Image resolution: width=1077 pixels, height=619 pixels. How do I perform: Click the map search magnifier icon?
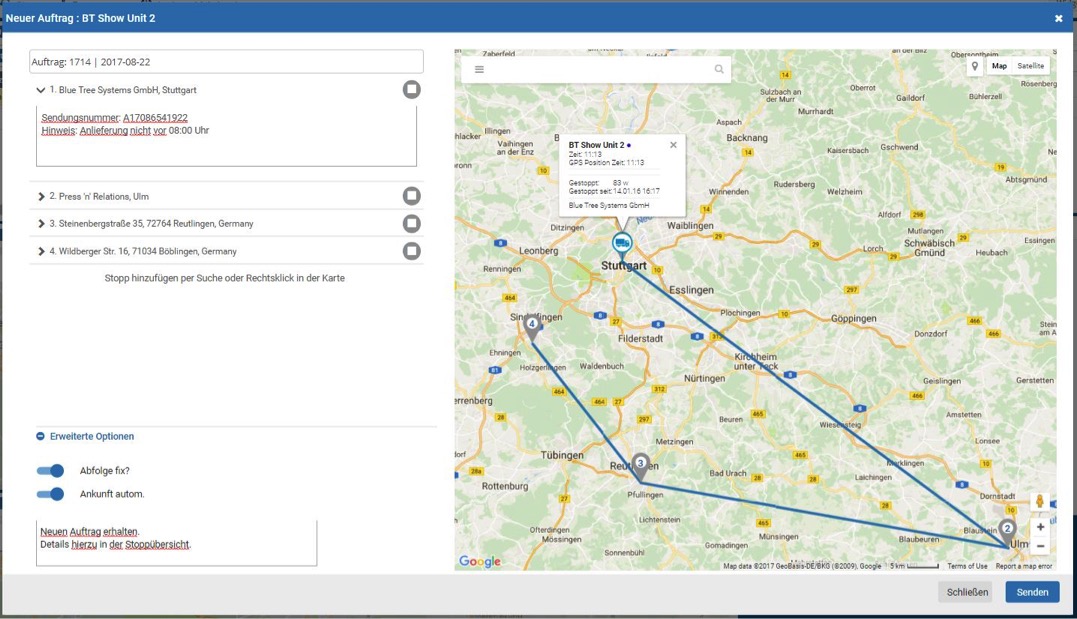[x=718, y=70]
